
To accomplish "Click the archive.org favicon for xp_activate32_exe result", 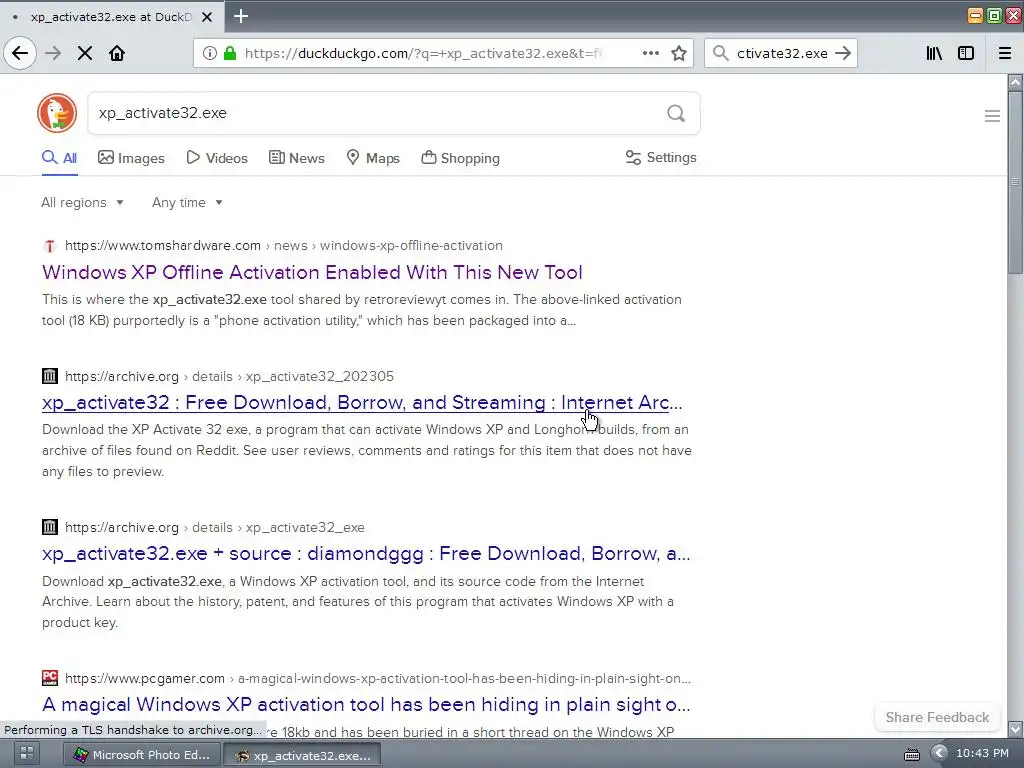I will (50, 527).
